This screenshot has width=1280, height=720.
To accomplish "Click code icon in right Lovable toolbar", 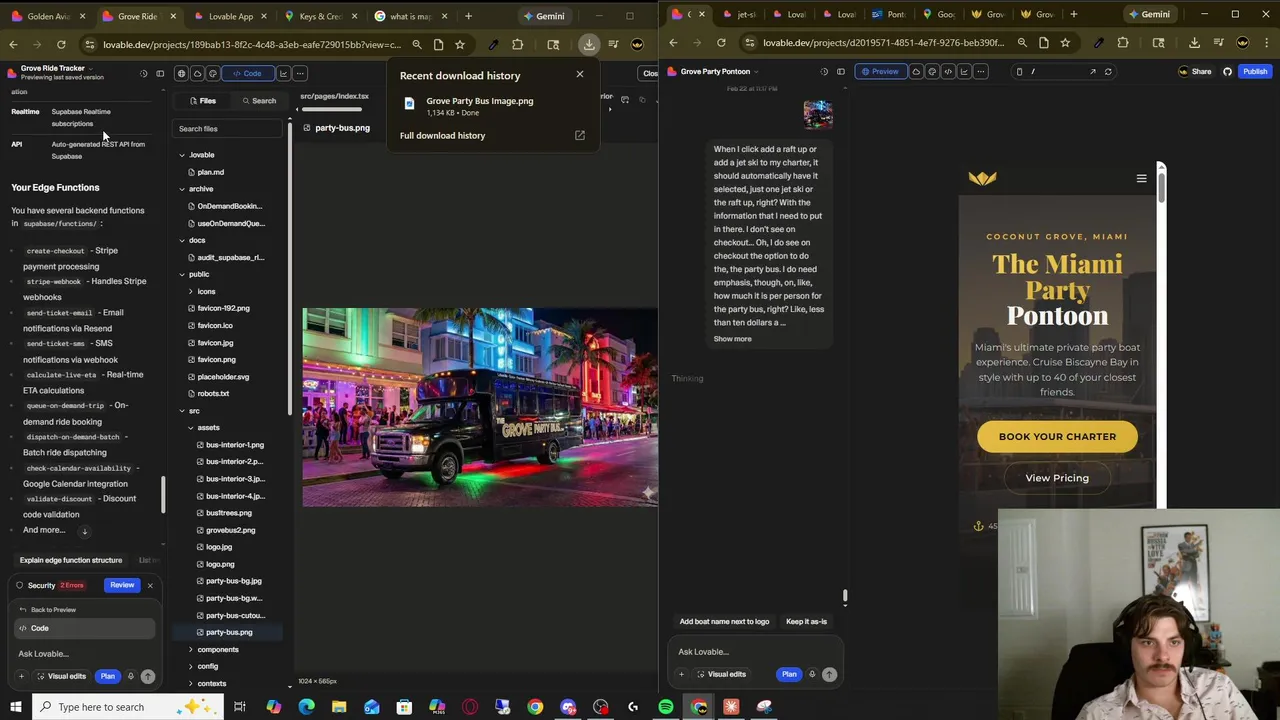I will [x=948, y=72].
